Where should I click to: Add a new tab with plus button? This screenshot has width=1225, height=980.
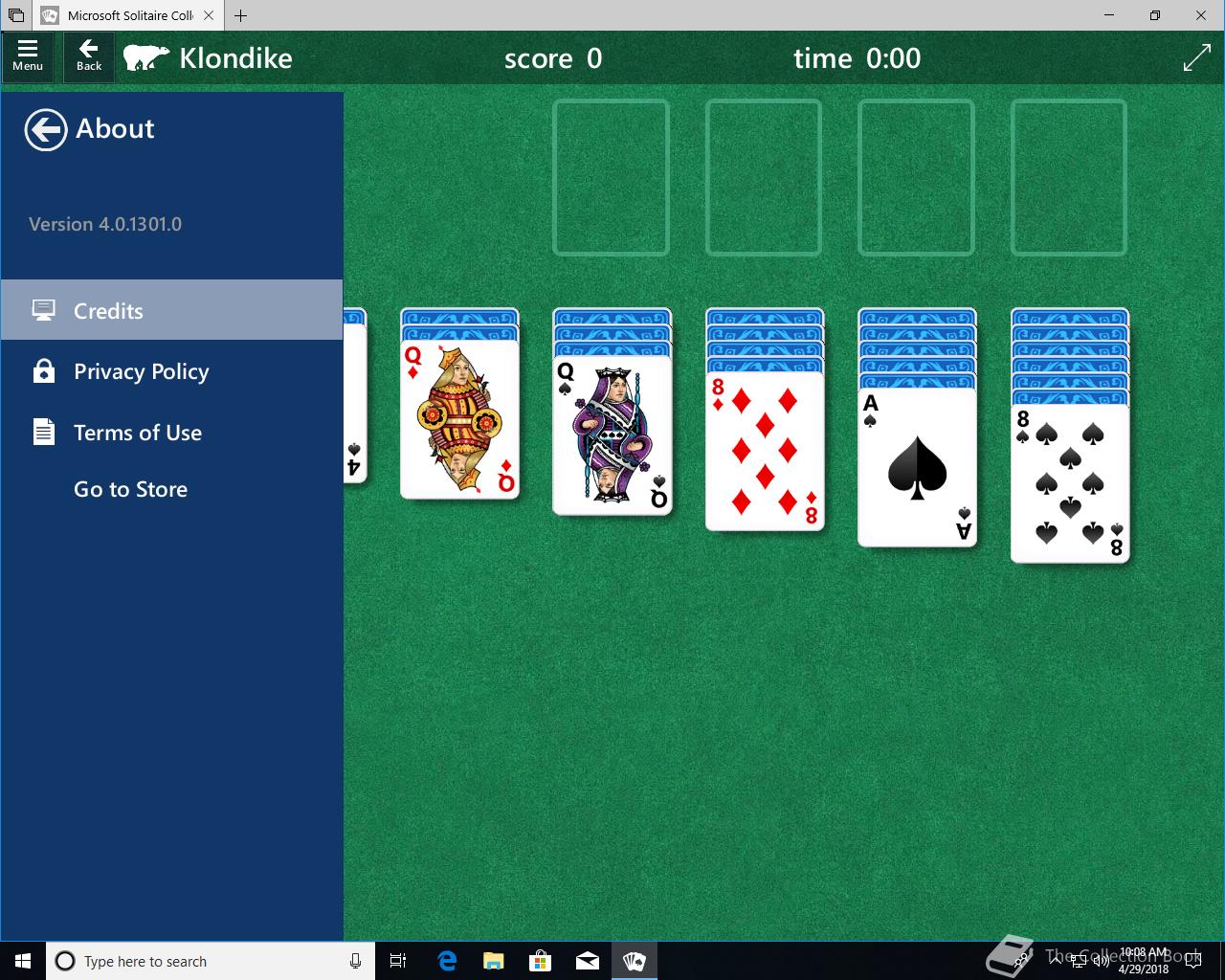[240, 15]
